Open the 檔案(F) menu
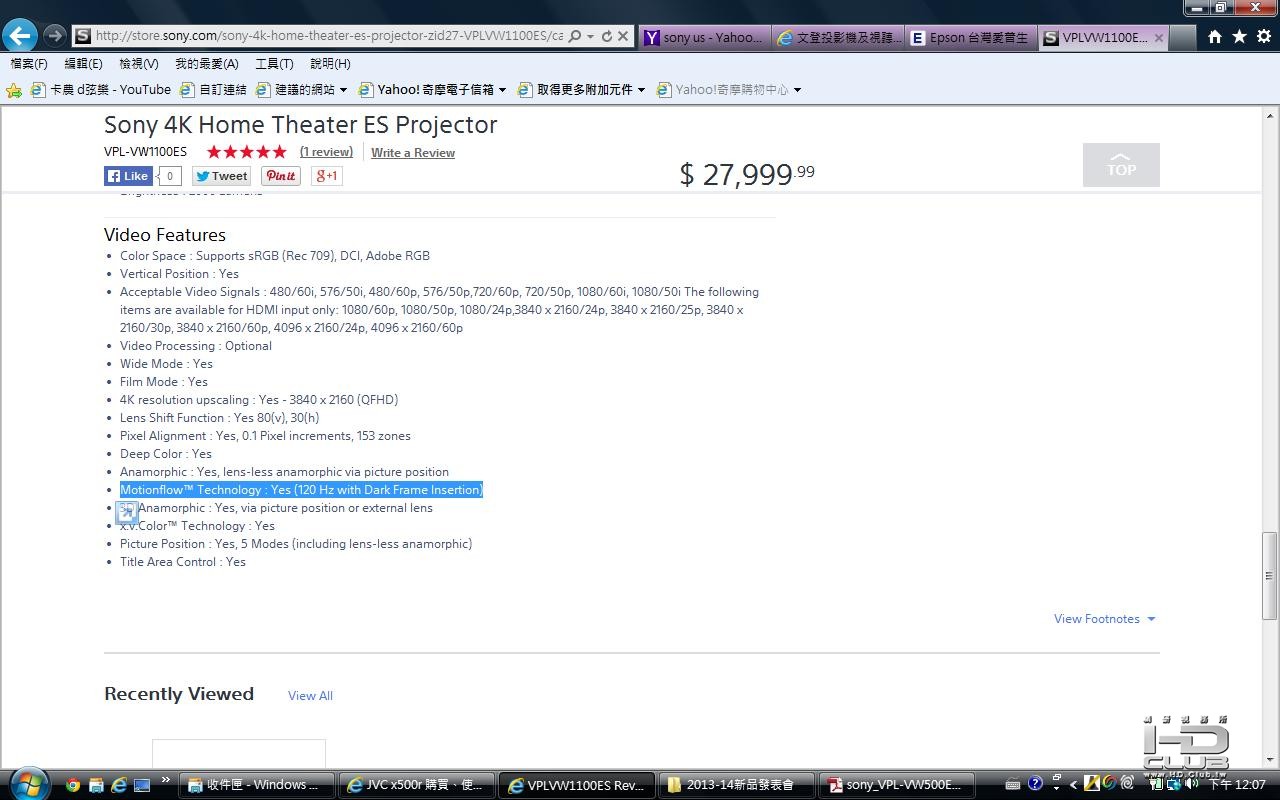1280x800 pixels. 29,64
